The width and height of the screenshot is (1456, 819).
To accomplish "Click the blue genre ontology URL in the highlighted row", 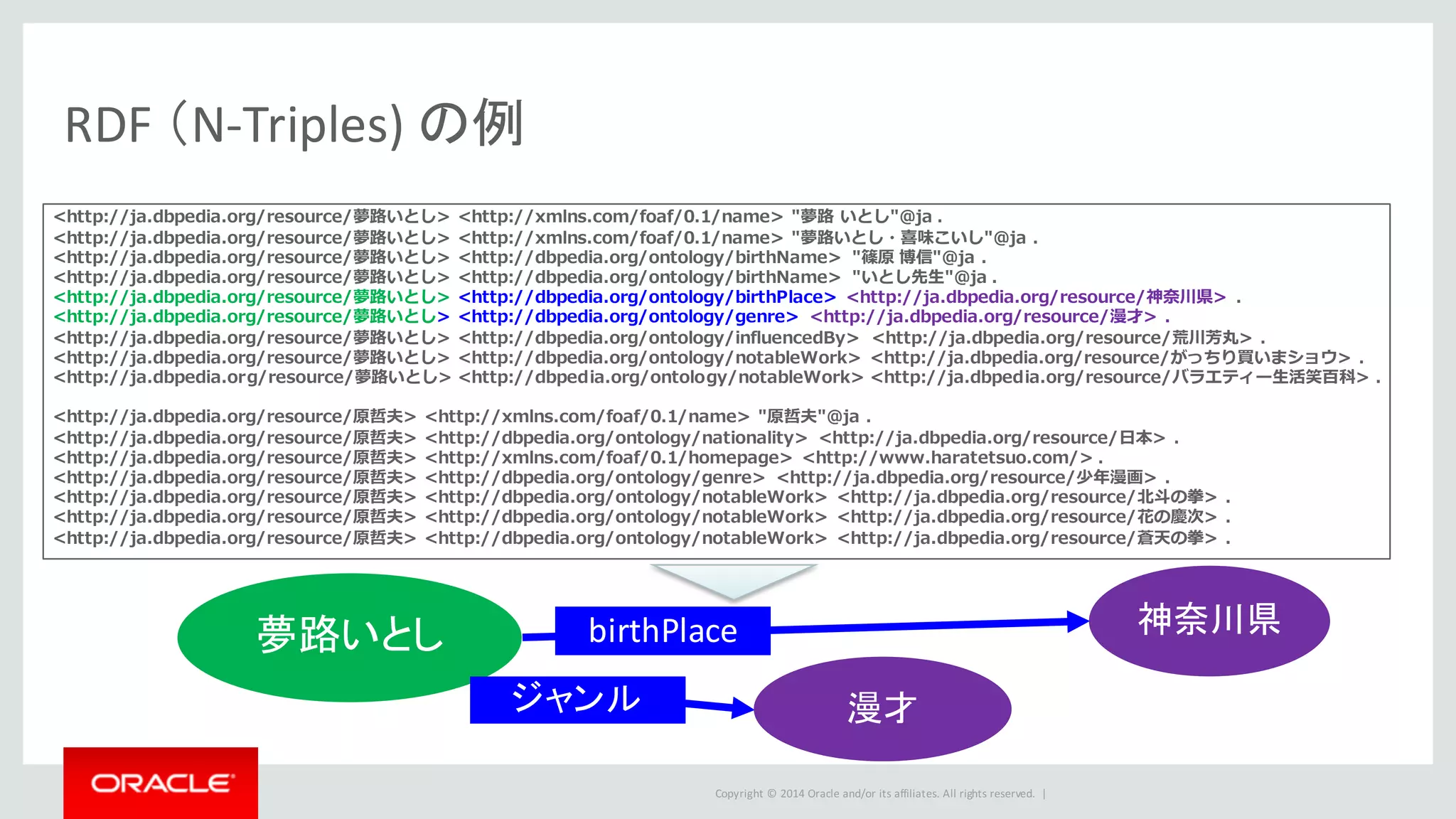I will (628, 317).
